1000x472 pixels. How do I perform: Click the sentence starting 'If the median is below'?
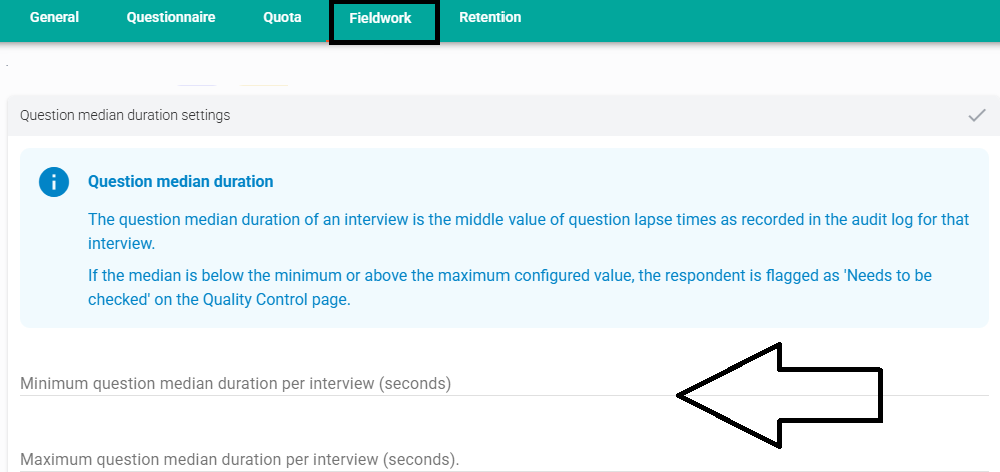[x=300, y=275]
